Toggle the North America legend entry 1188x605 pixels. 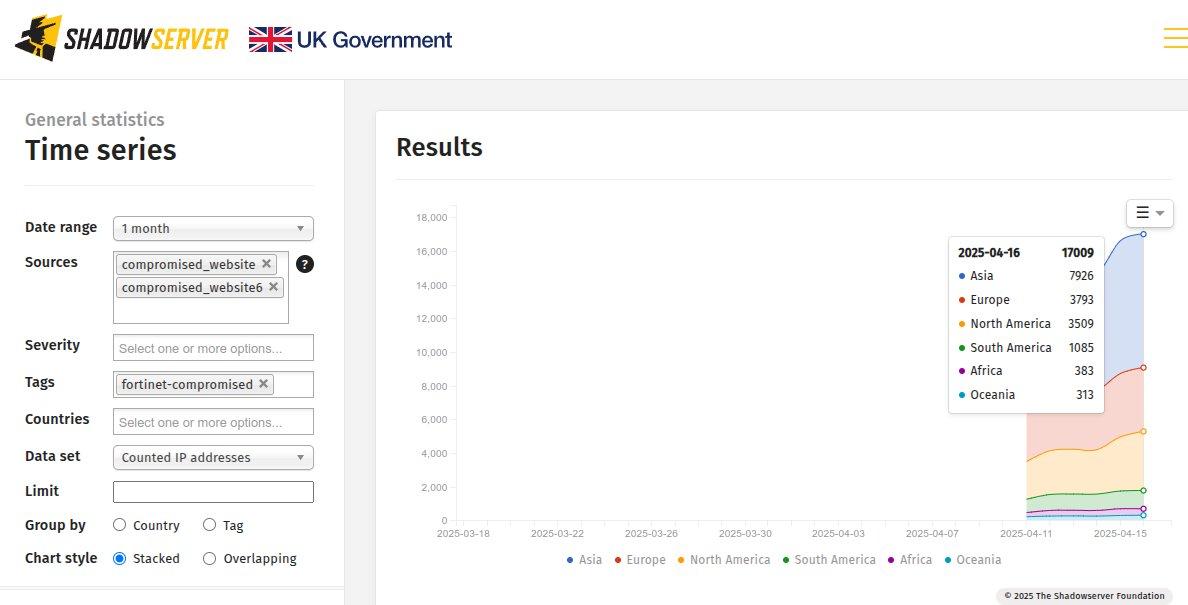click(x=724, y=560)
